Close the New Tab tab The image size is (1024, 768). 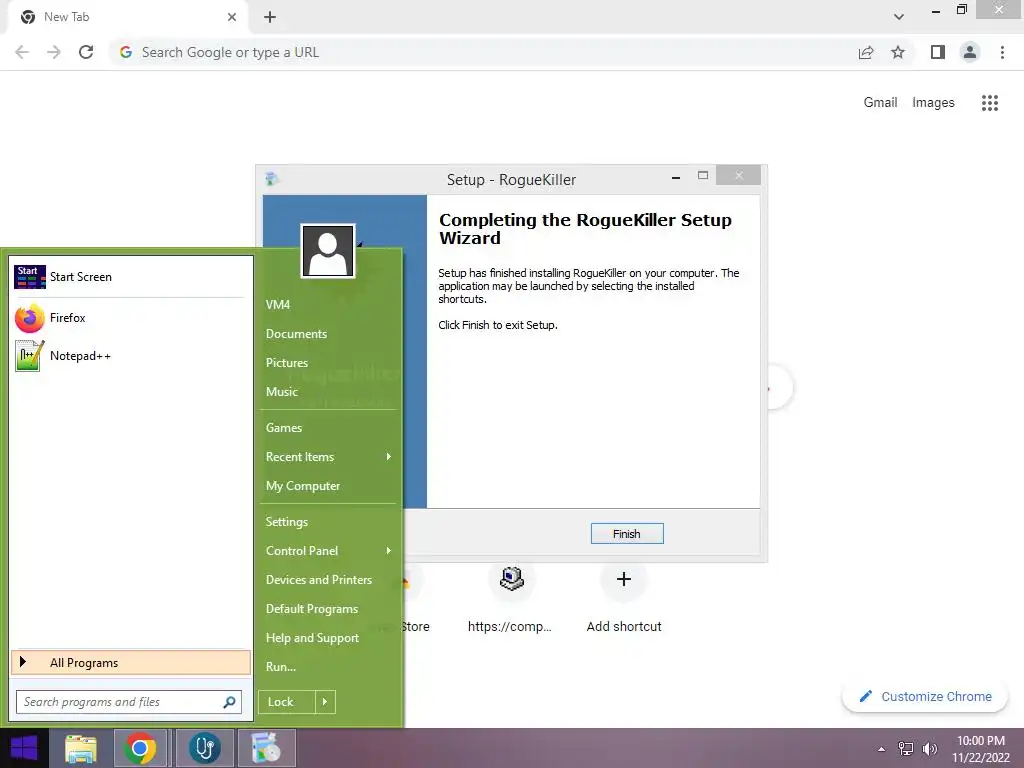pyautogui.click(x=232, y=17)
